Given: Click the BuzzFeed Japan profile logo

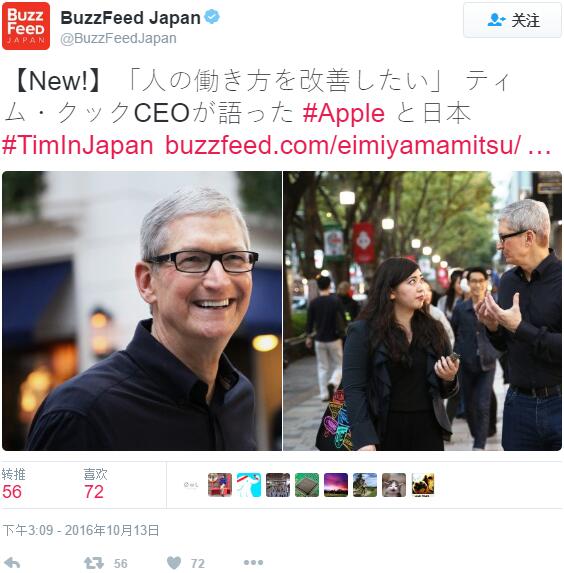Looking at the screenshot, I should (26, 26).
